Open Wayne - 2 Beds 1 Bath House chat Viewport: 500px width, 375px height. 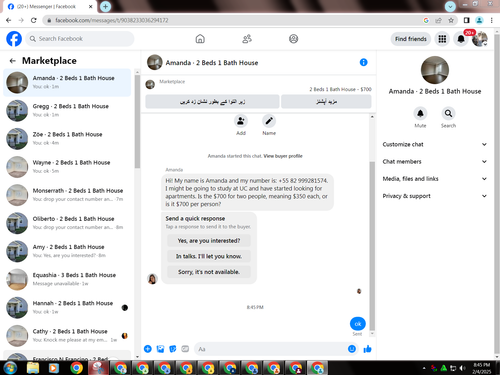67,167
